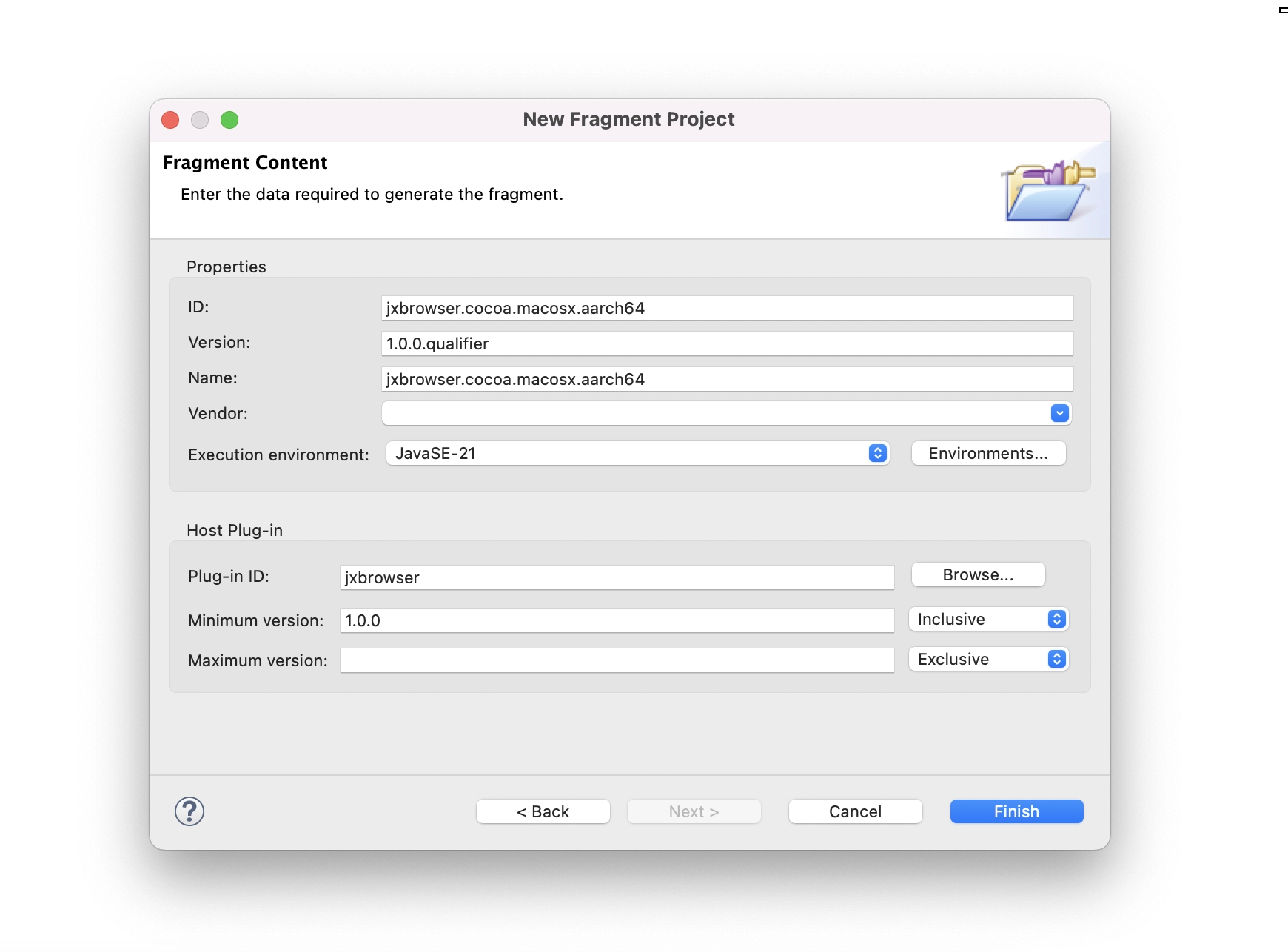Click the fragment project folder icon
This screenshot has height=952, width=1288.
[1047, 190]
